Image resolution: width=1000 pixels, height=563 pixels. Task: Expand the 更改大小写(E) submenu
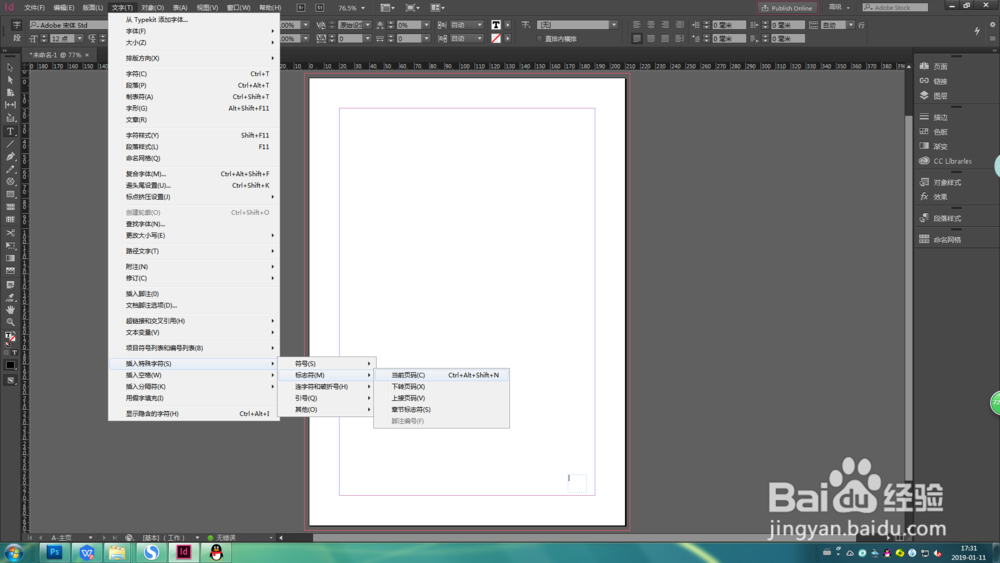[195, 236]
